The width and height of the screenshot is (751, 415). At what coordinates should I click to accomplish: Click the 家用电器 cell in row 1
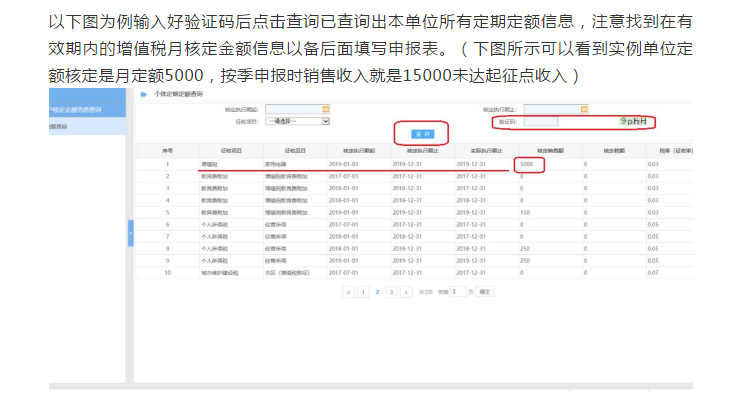[x=276, y=164]
